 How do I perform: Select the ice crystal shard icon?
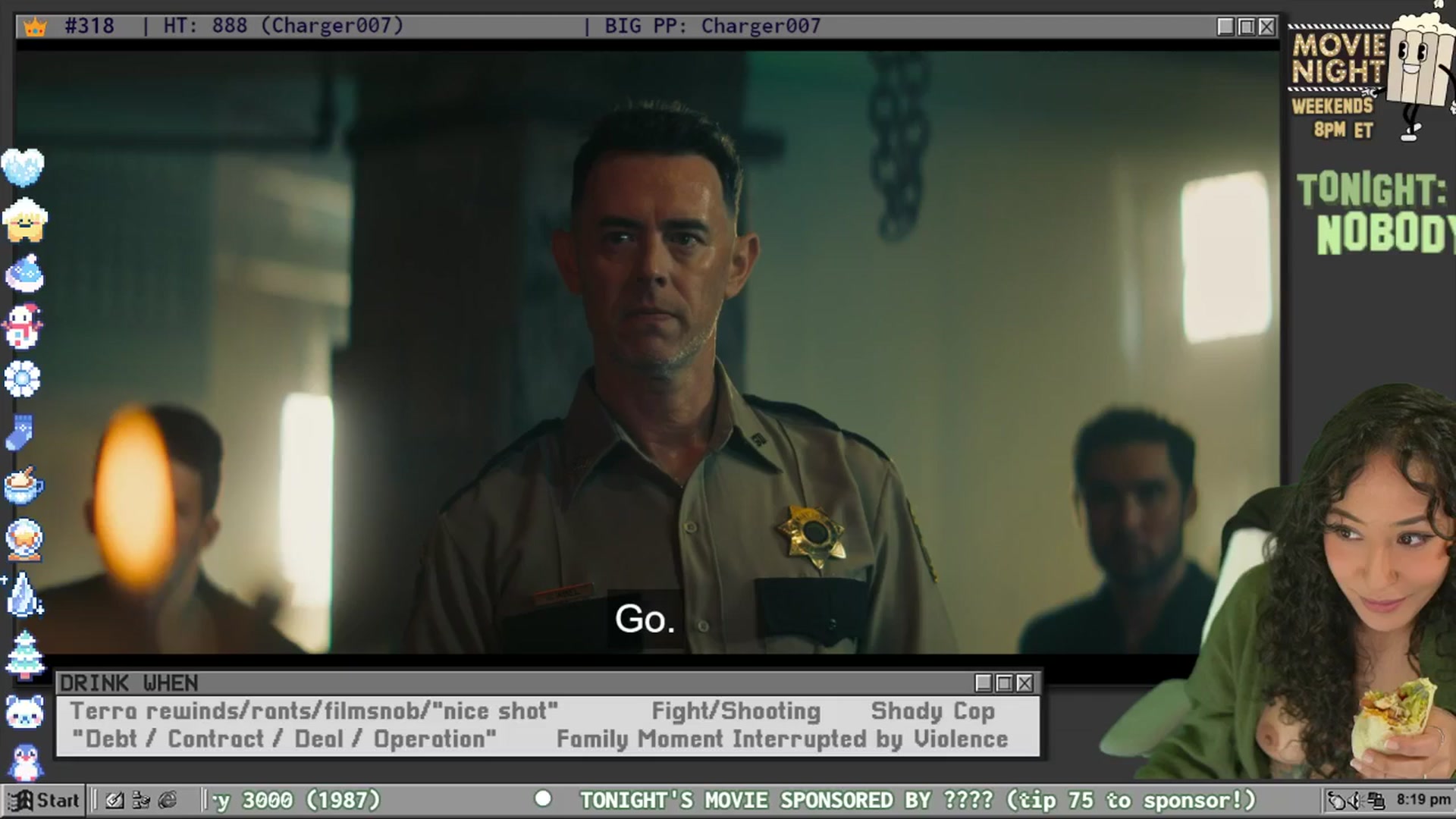24,594
